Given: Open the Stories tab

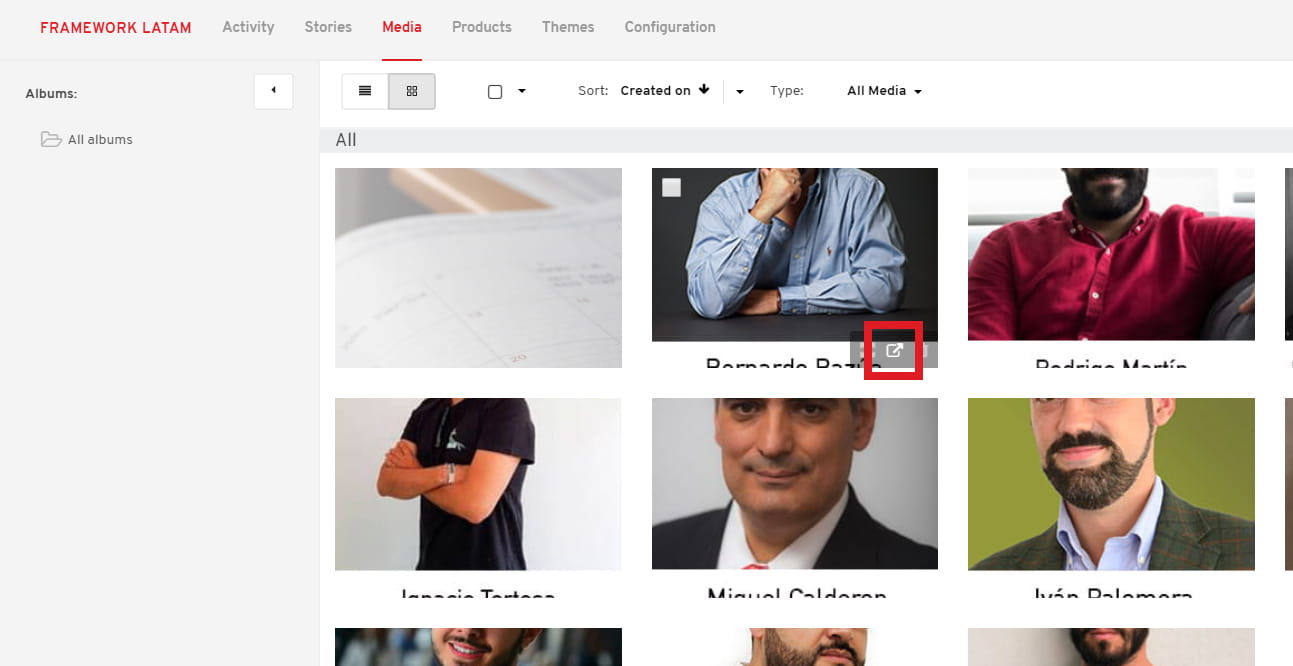Looking at the screenshot, I should click(328, 27).
